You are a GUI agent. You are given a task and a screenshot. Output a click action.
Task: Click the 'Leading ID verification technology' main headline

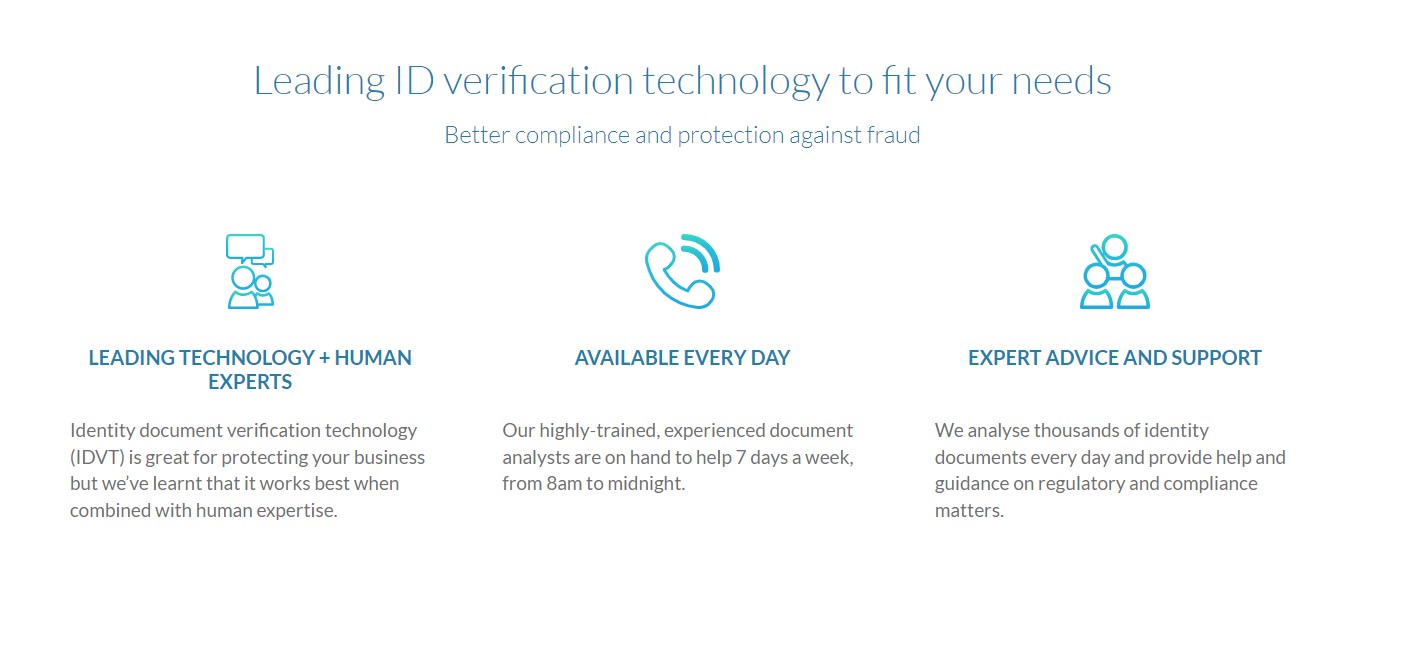click(x=682, y=81)
